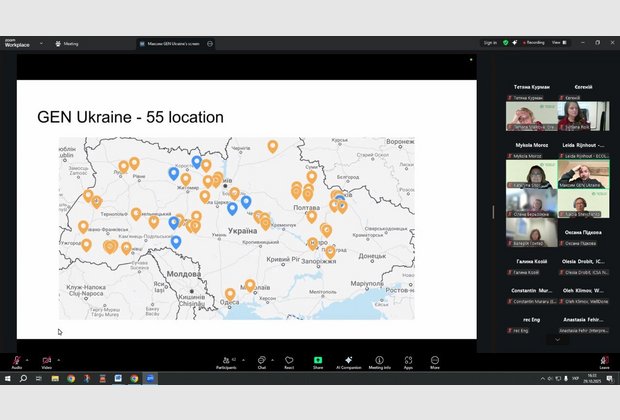Start camera with the Video button

click(46, 360)
